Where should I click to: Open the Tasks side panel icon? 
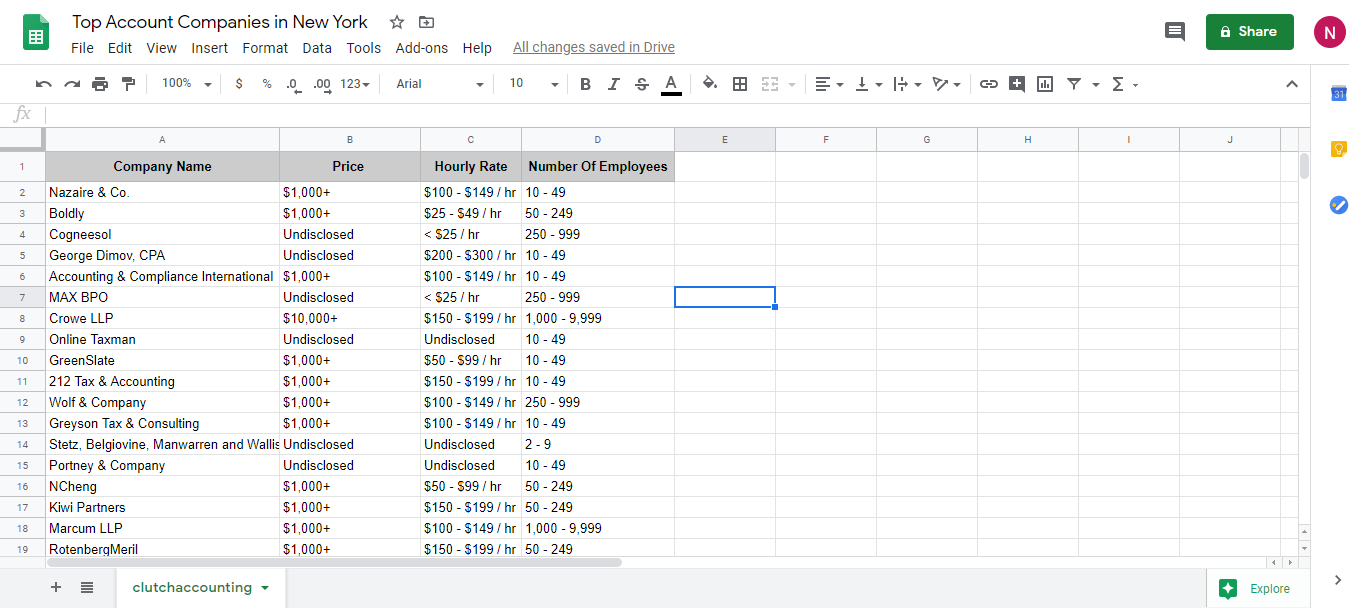click(x=1339, y=204)
